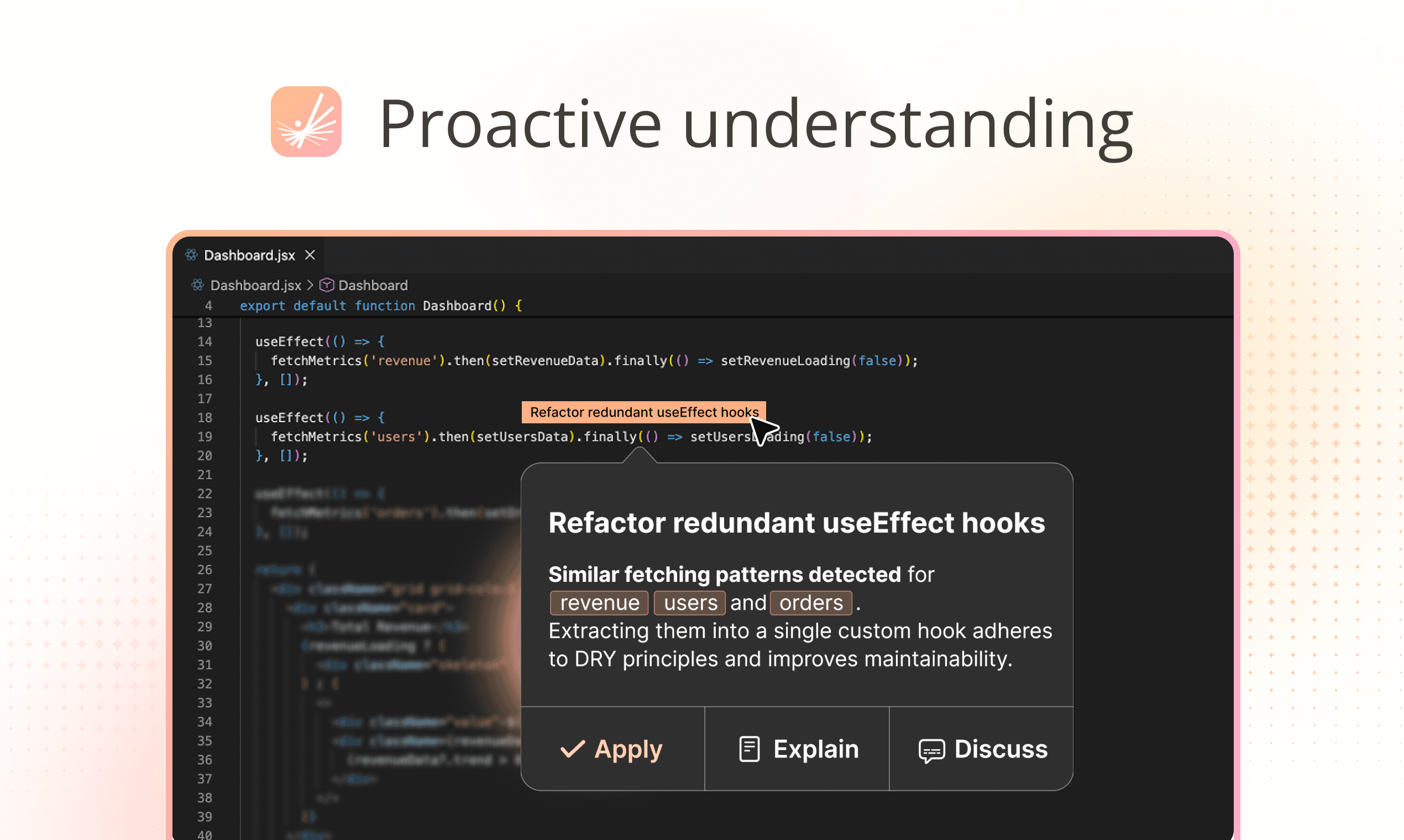The width and height of the screenshot is (1404, 840).
Task: Click the orange Refactor redundant useEffect hooks label
Action: click(643, 412)
